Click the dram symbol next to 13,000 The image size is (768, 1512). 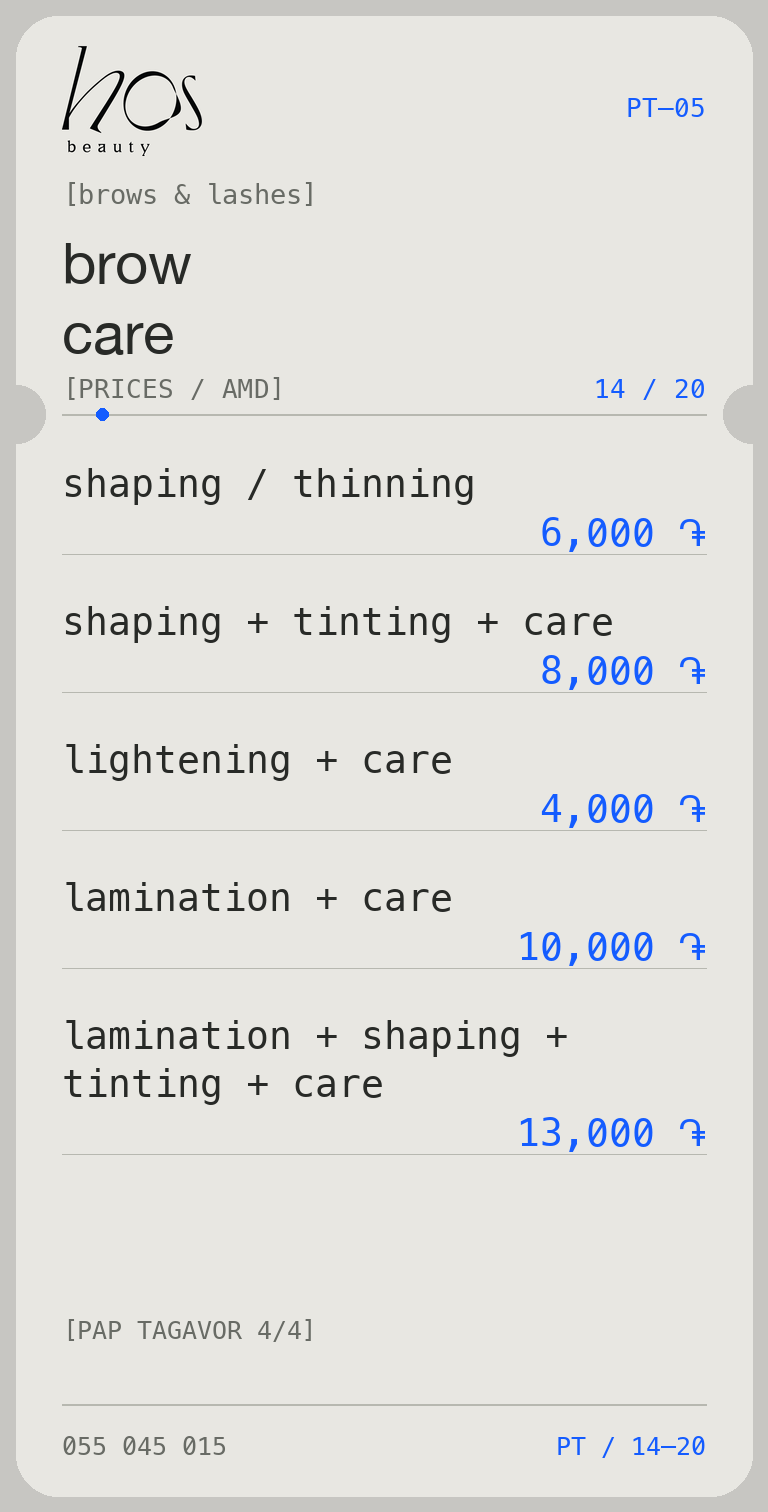click(693, 1133)
